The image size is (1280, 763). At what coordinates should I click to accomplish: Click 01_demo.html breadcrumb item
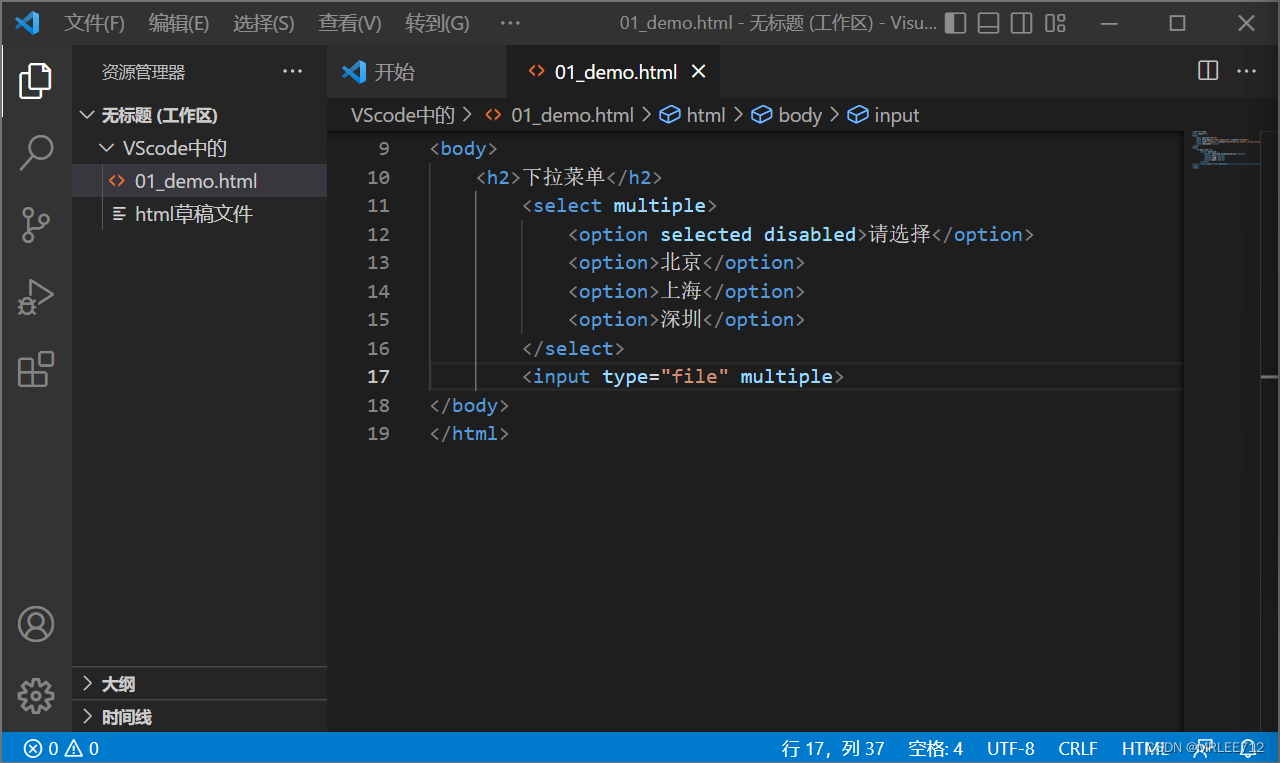pos(572,115)
